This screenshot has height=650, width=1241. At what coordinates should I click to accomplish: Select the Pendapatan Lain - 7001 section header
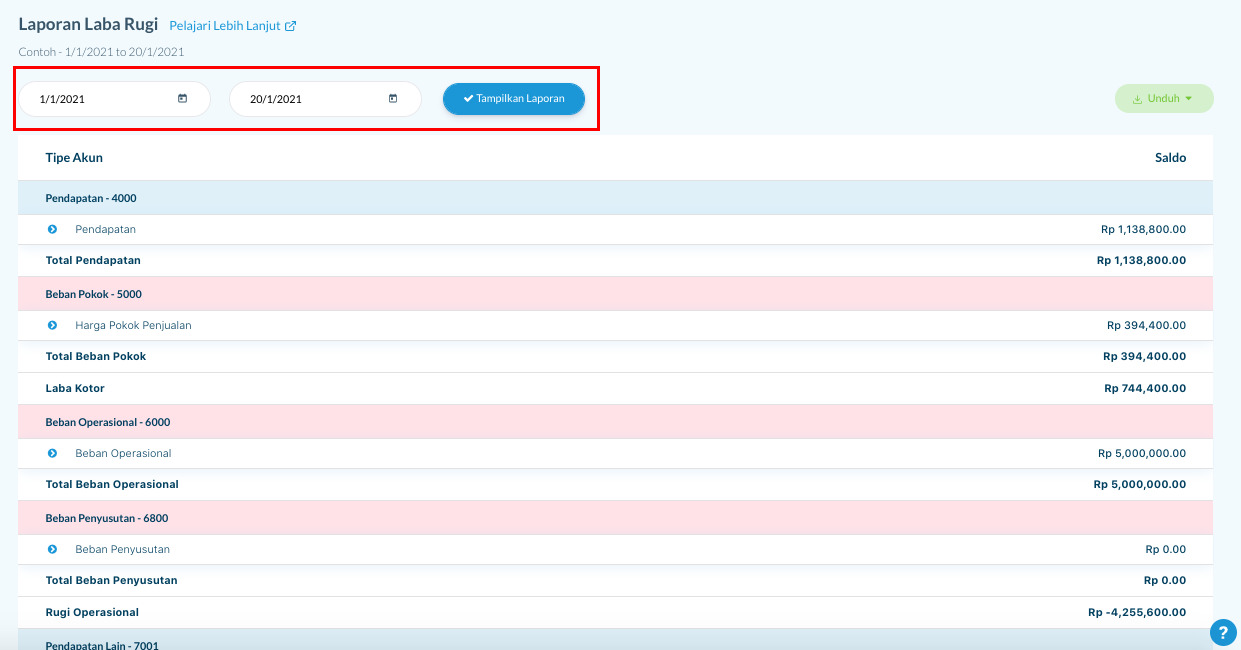pyautogui.click(x=615, y=641)
